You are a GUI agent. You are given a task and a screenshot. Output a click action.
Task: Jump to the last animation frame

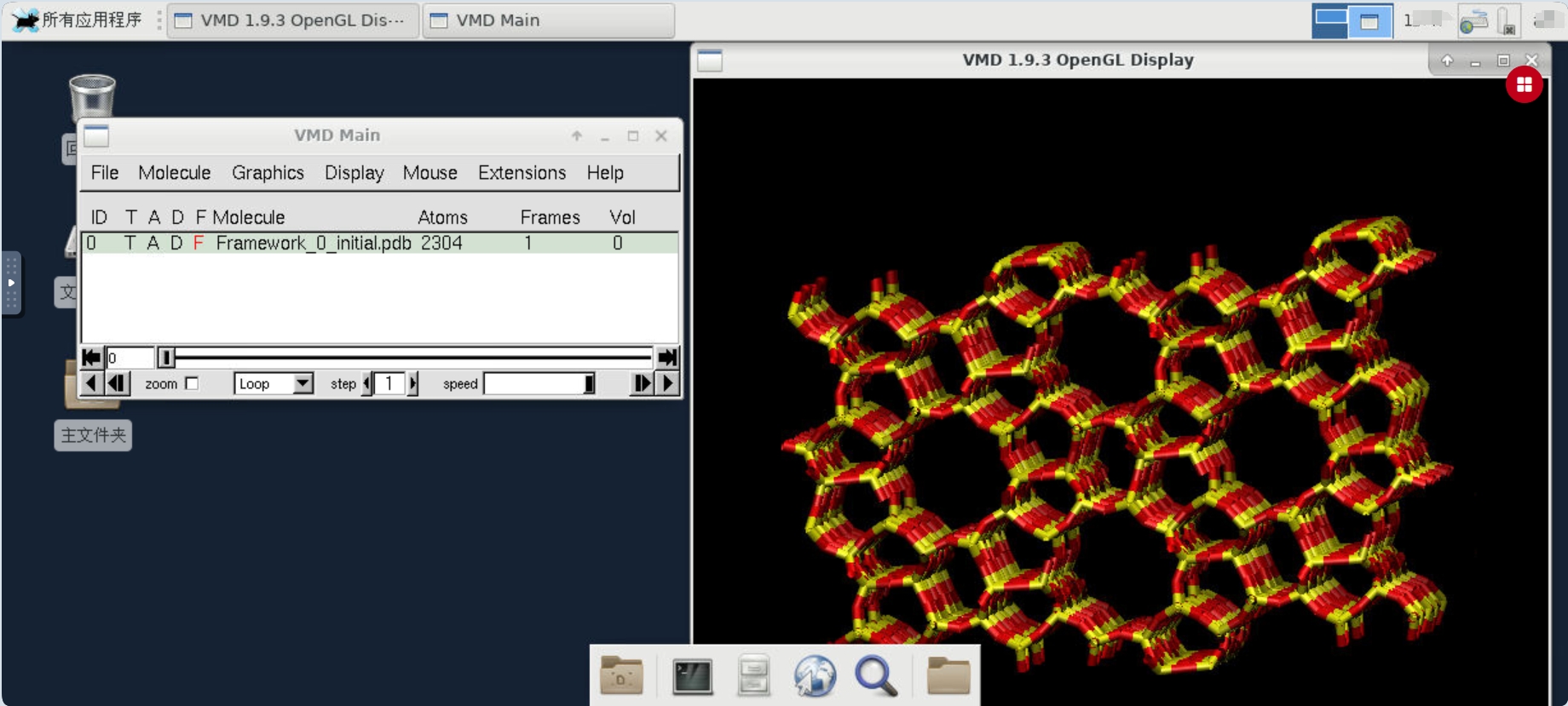tap(667, 358)
